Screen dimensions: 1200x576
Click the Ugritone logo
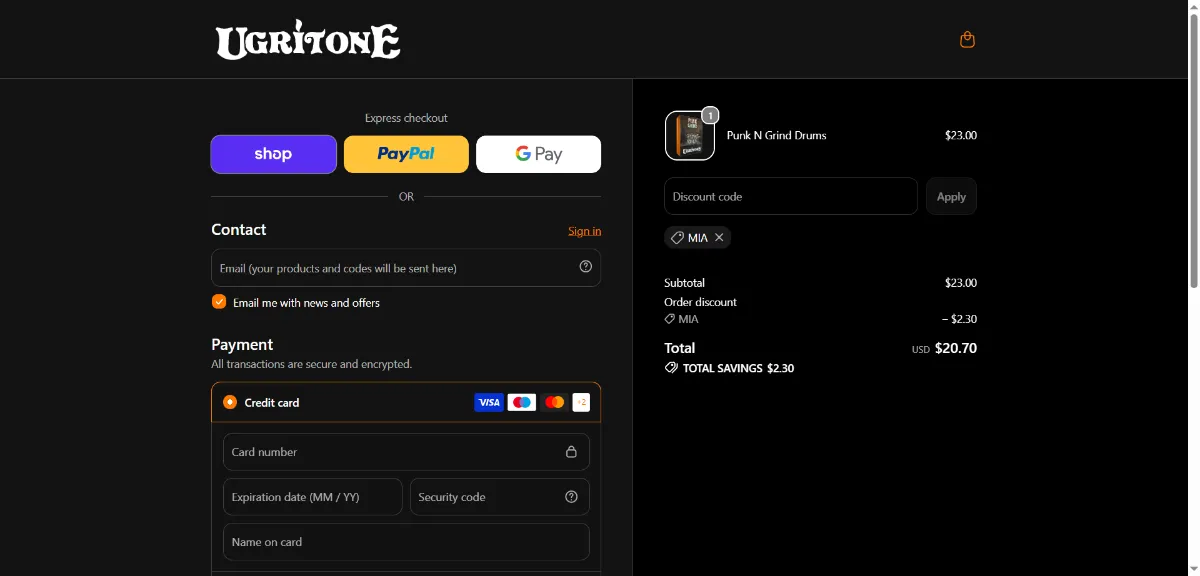click(x=308, y=40)
